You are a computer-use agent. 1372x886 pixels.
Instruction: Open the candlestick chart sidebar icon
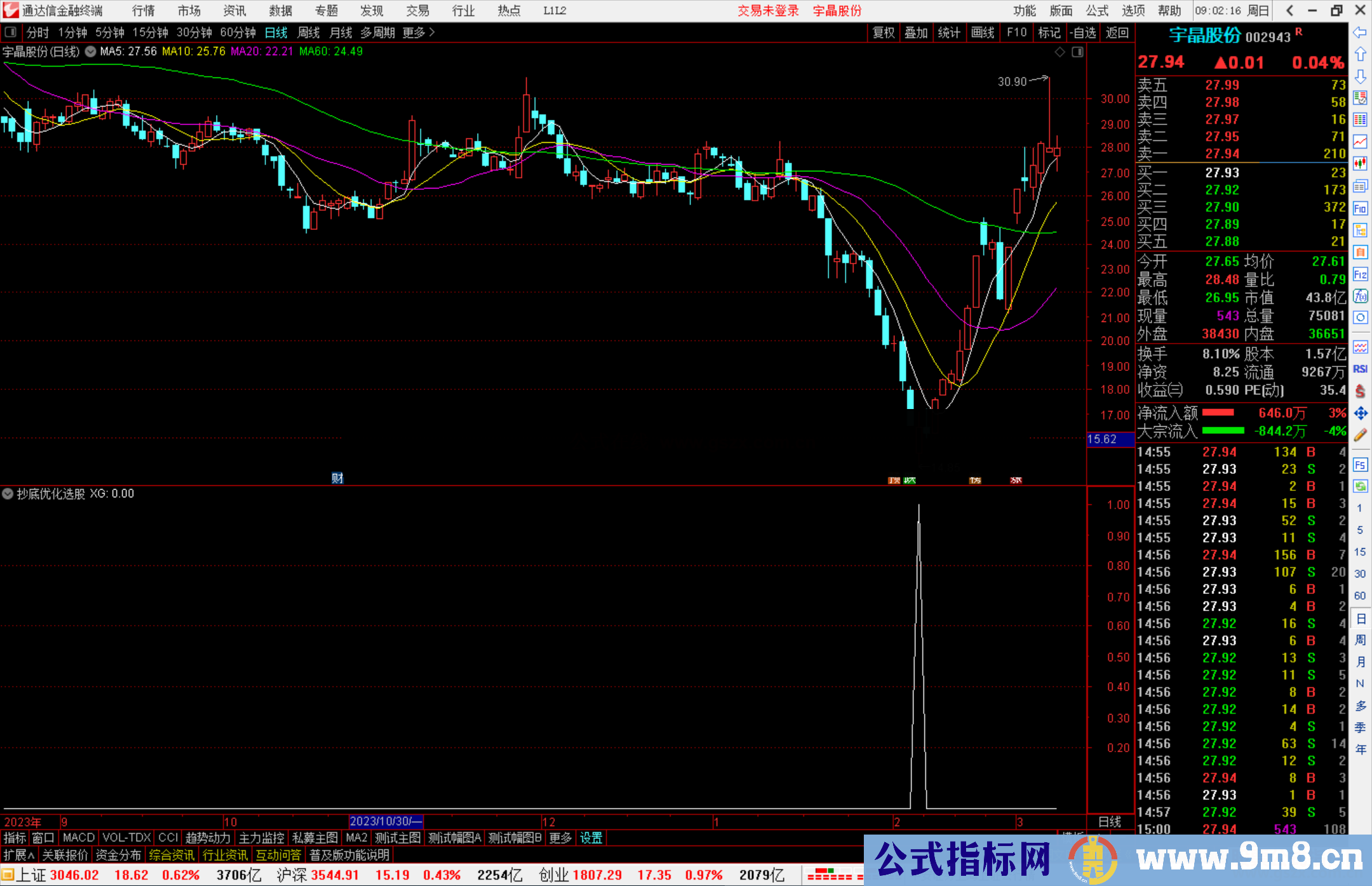pos(1360,163)
